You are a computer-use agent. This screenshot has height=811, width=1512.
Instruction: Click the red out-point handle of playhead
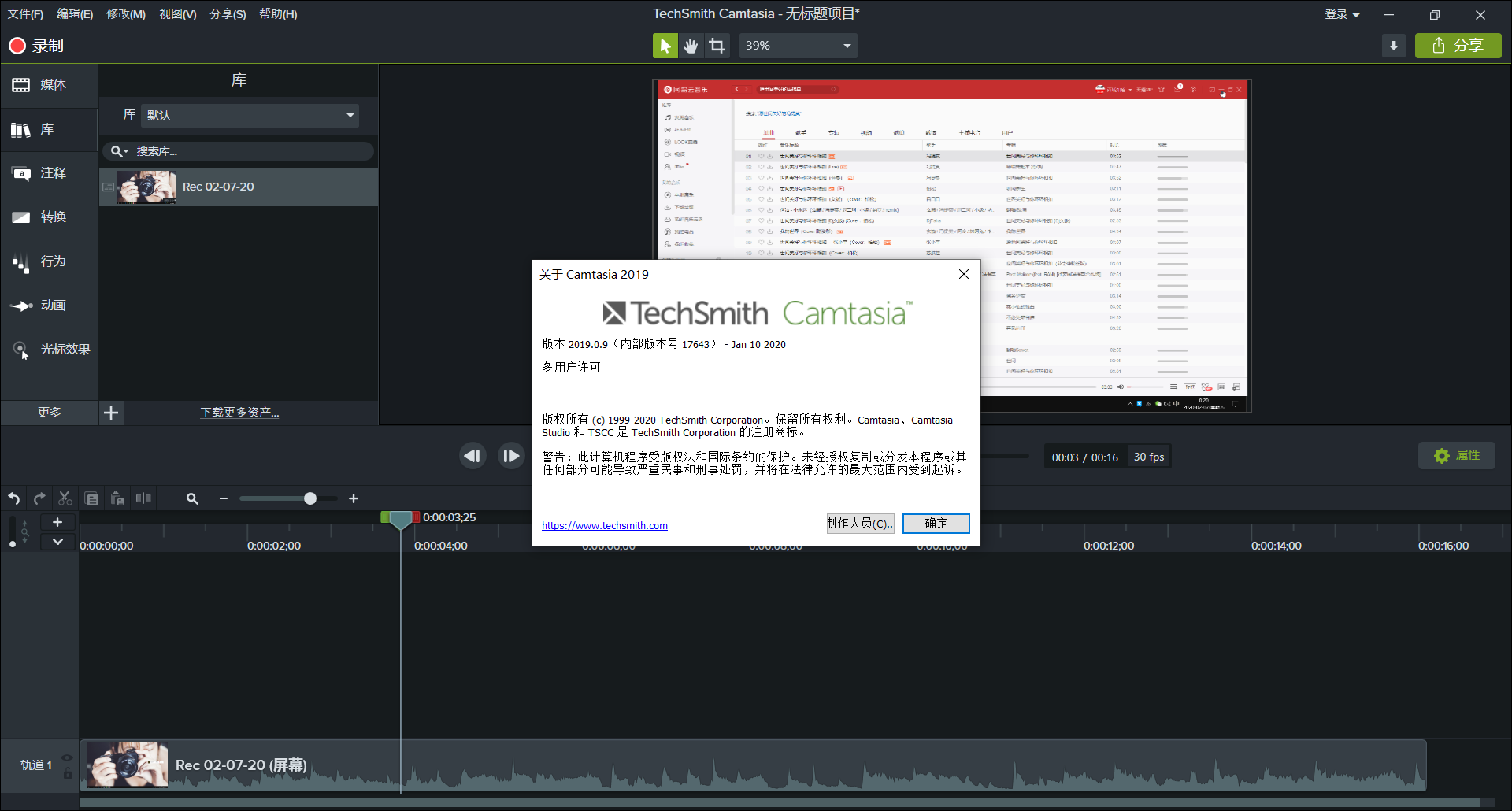pos(416,517)
